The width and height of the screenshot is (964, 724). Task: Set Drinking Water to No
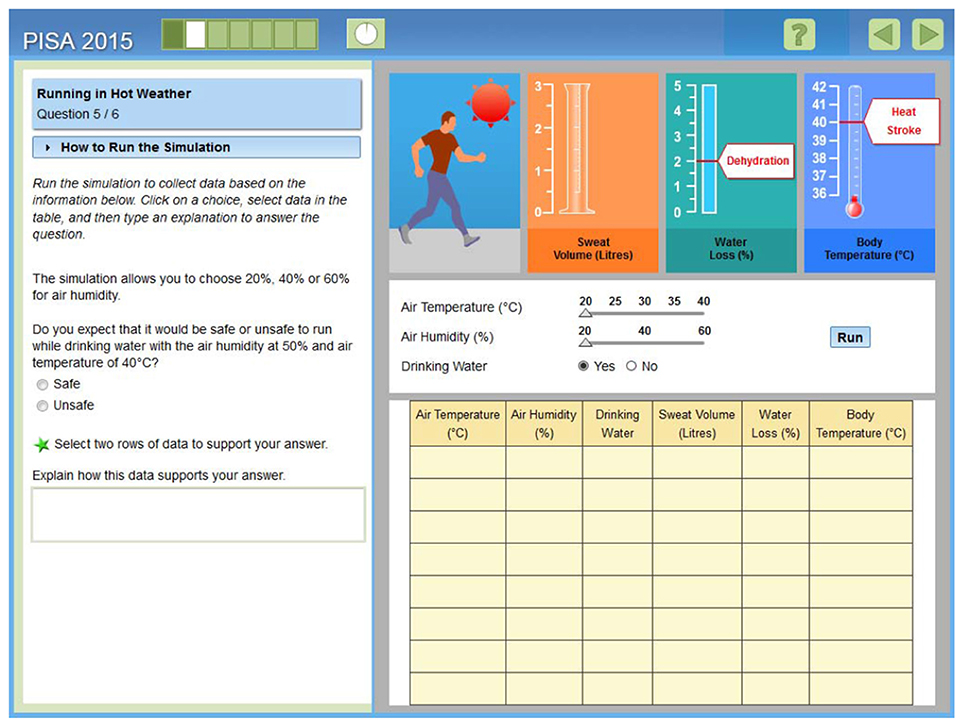pos(631,366)
